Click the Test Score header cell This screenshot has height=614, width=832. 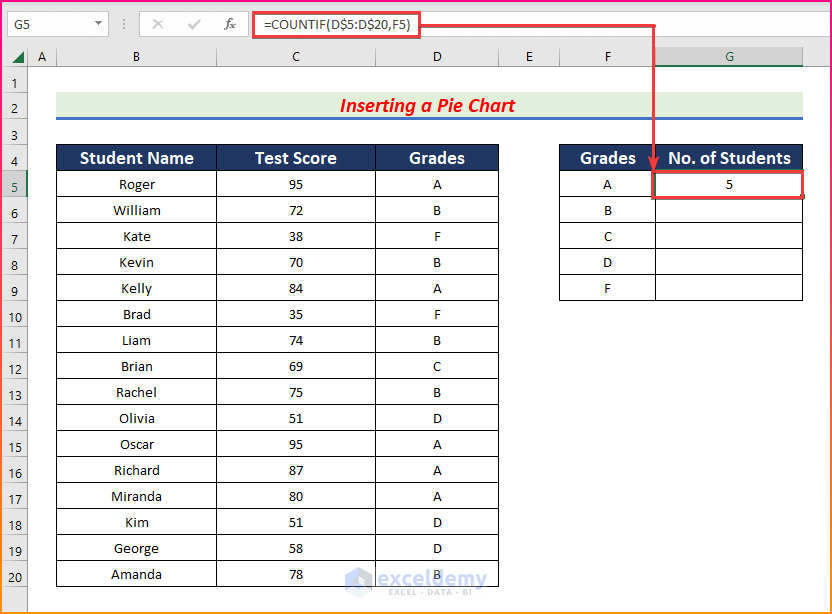[296, 158]
